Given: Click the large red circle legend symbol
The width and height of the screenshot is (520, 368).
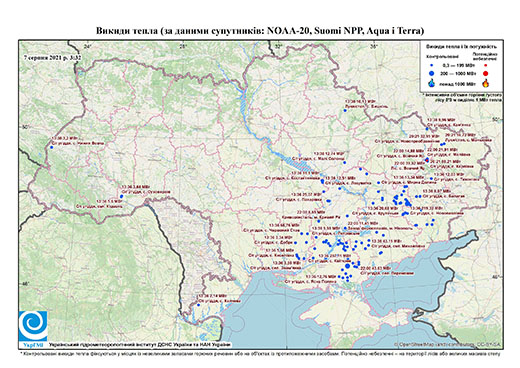Looking at the screenshot, I should pyautogui.click(x=486, y=73).
